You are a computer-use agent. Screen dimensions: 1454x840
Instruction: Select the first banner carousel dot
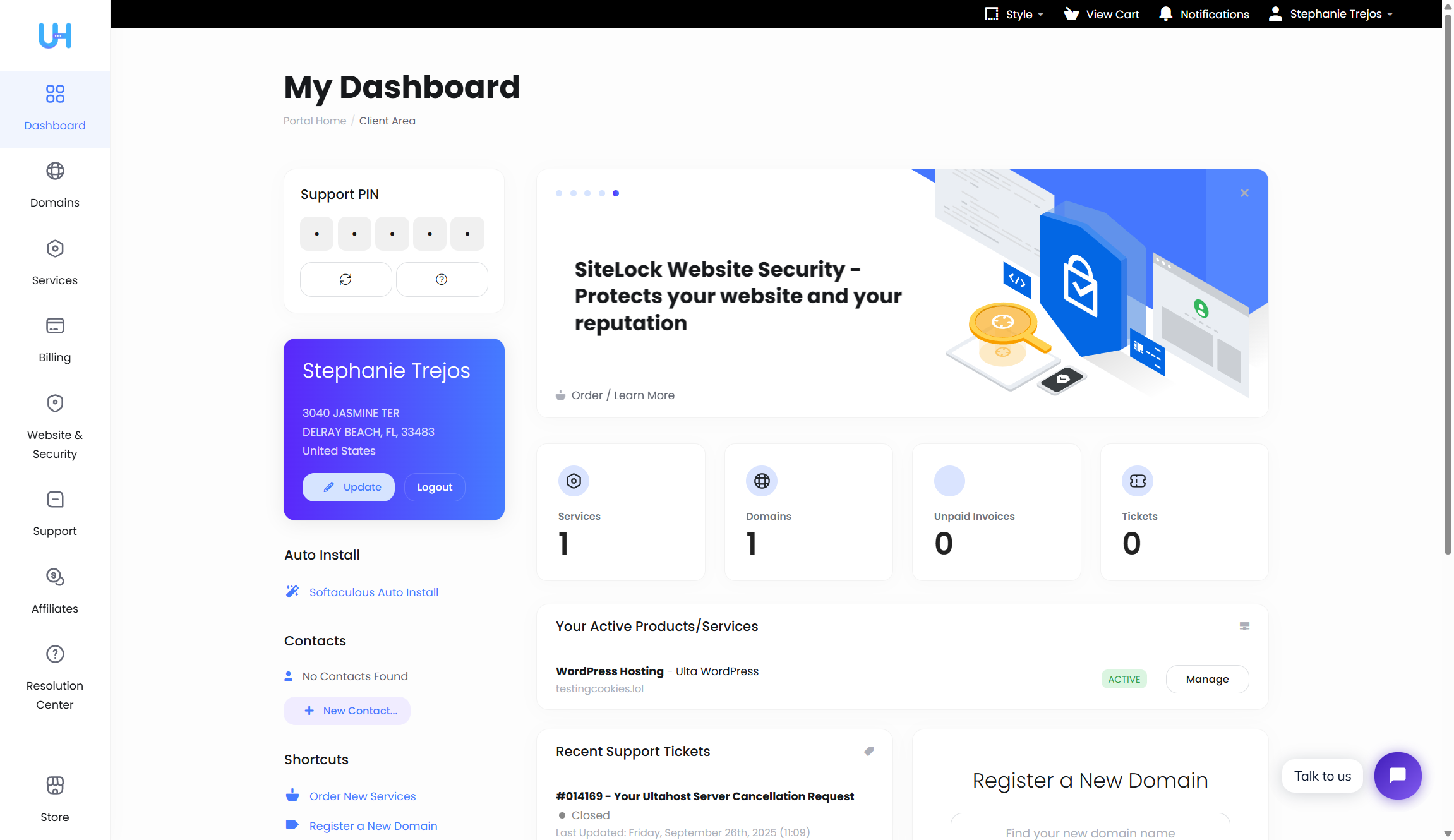click(x=559, y=193)
